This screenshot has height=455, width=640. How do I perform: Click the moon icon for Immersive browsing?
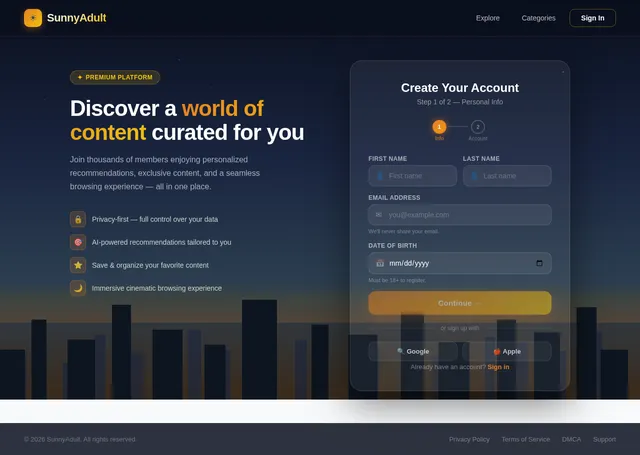point(78,288)
